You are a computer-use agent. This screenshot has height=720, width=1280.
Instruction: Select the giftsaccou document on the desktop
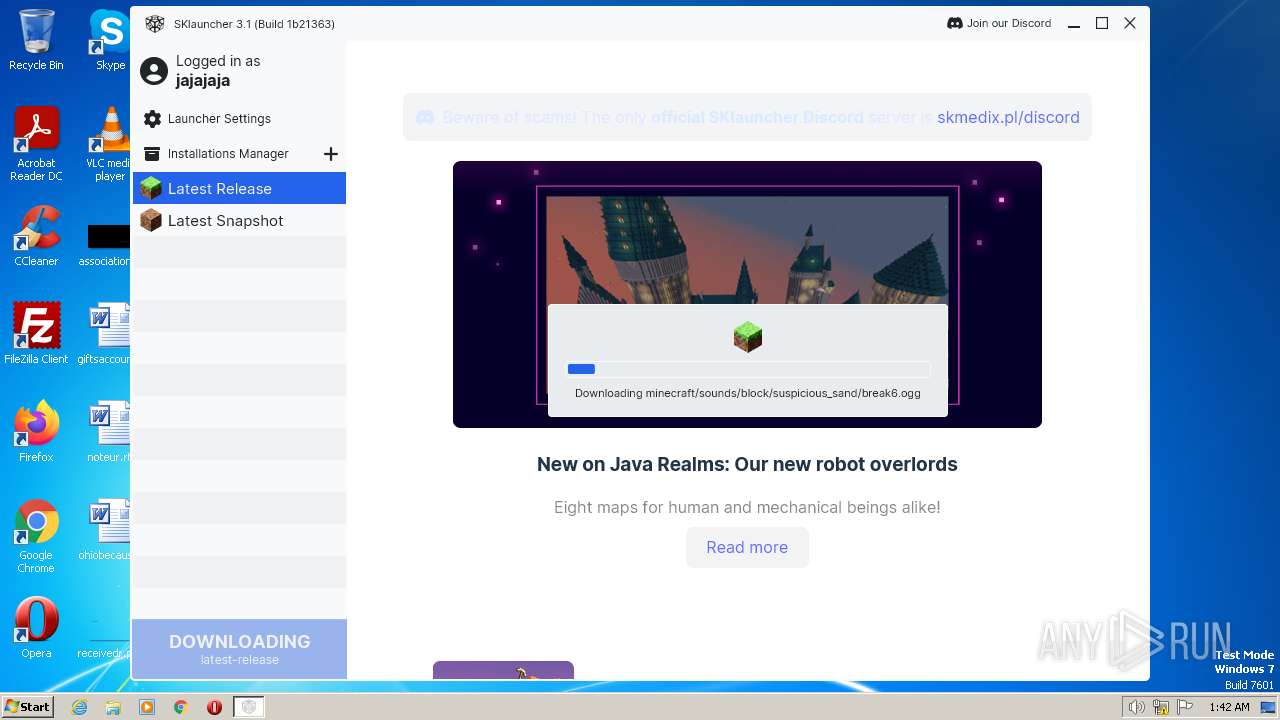pyautogui.click(x=106, y=334)
